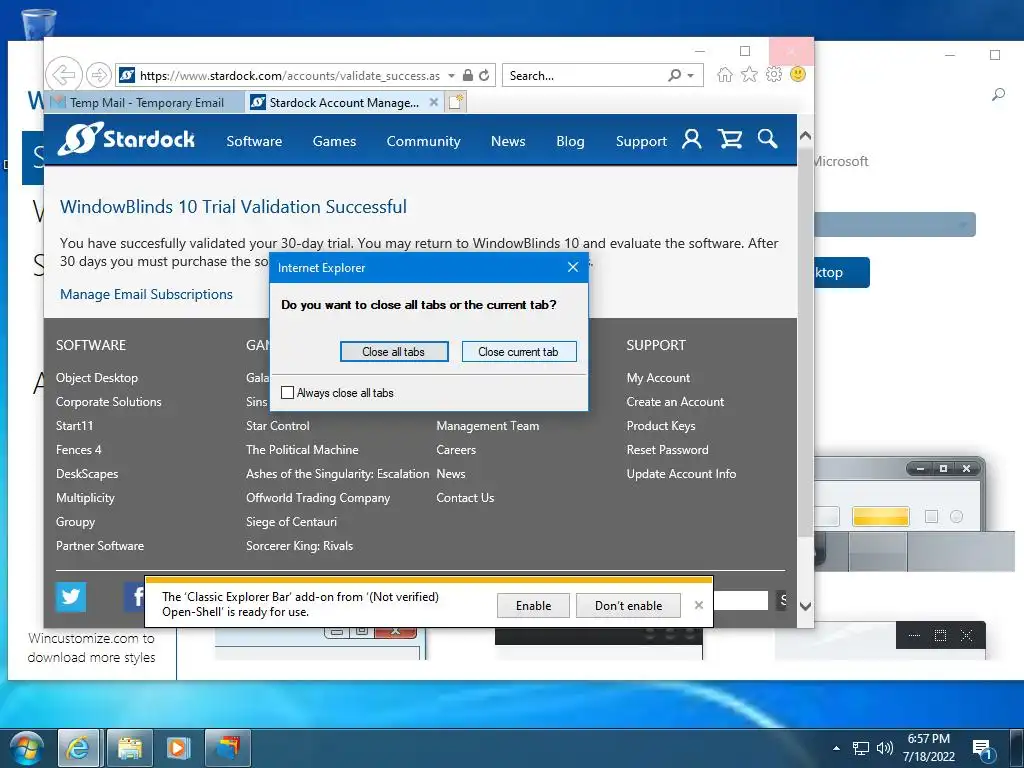The height and width of the screenshot is (768, 1024).
Task: Click the IE forward arrow button
Action: 99,76
